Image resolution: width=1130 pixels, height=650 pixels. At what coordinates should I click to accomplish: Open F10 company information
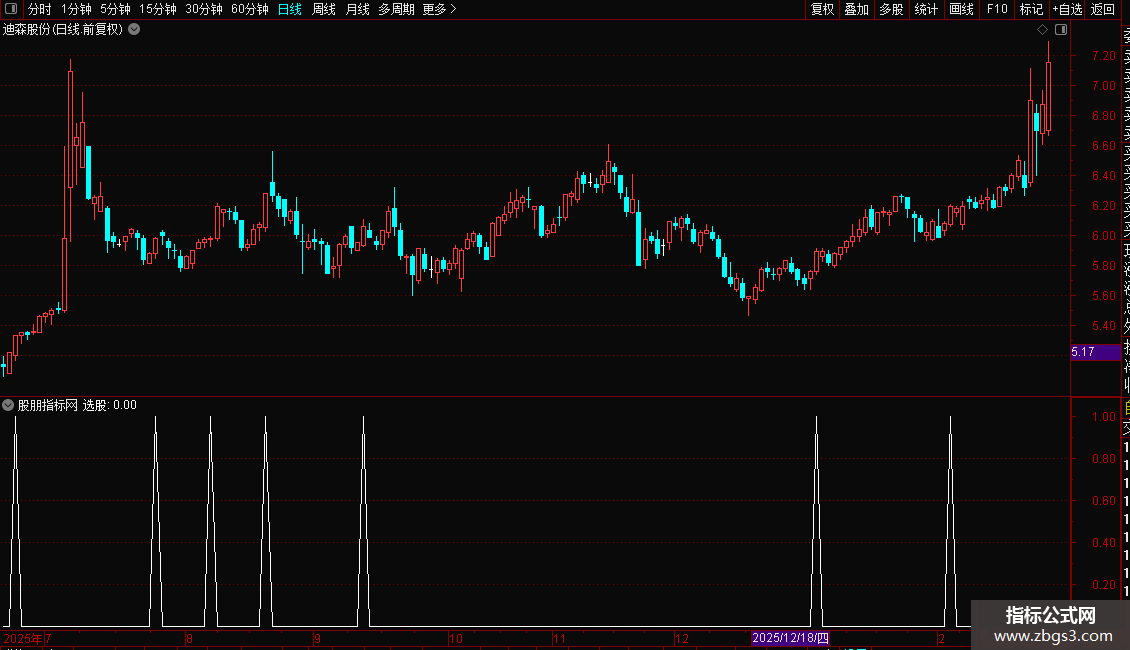pyautogui.click(x=997, y=9)
